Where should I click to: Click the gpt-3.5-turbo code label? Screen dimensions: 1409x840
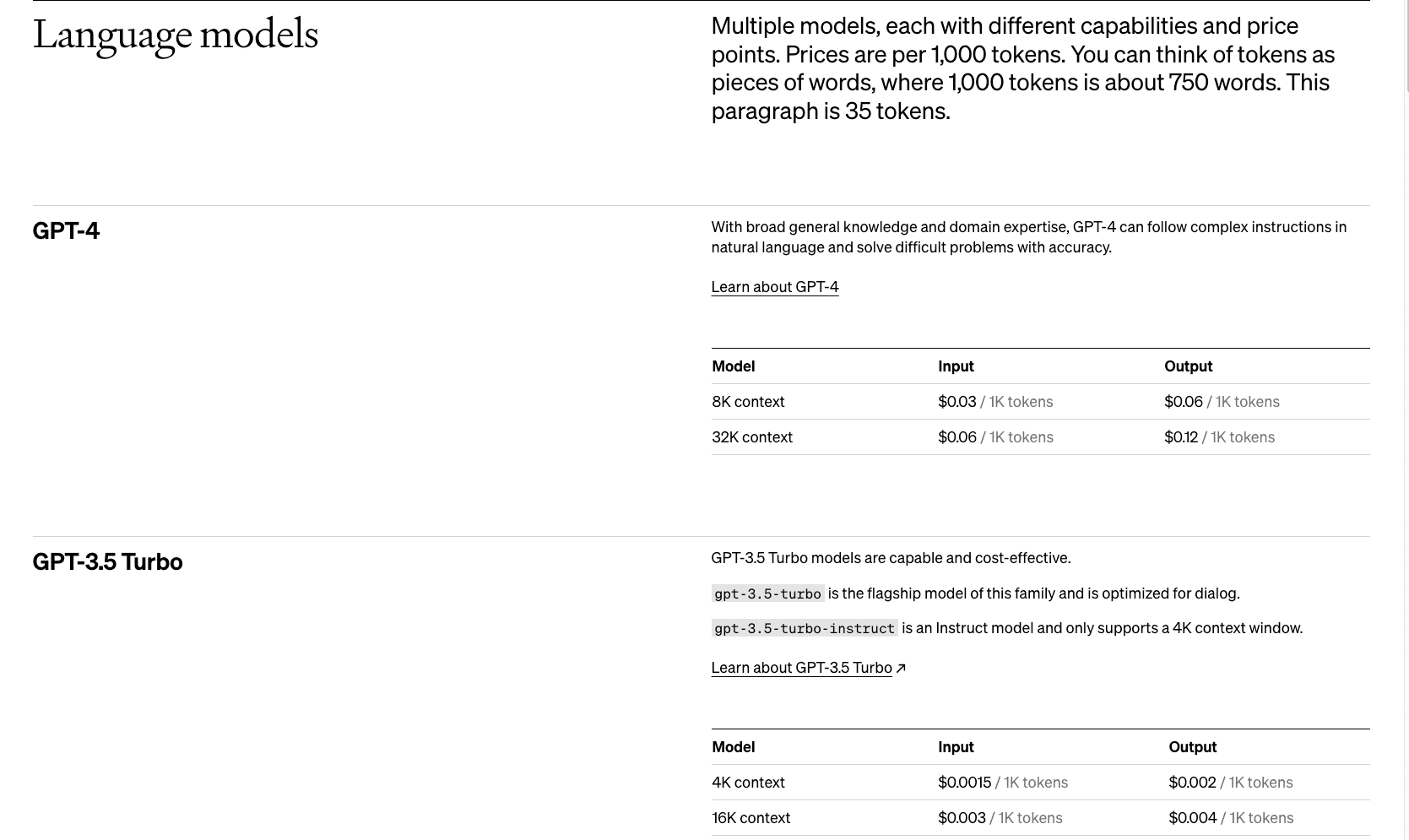click(x=767, y=593)
